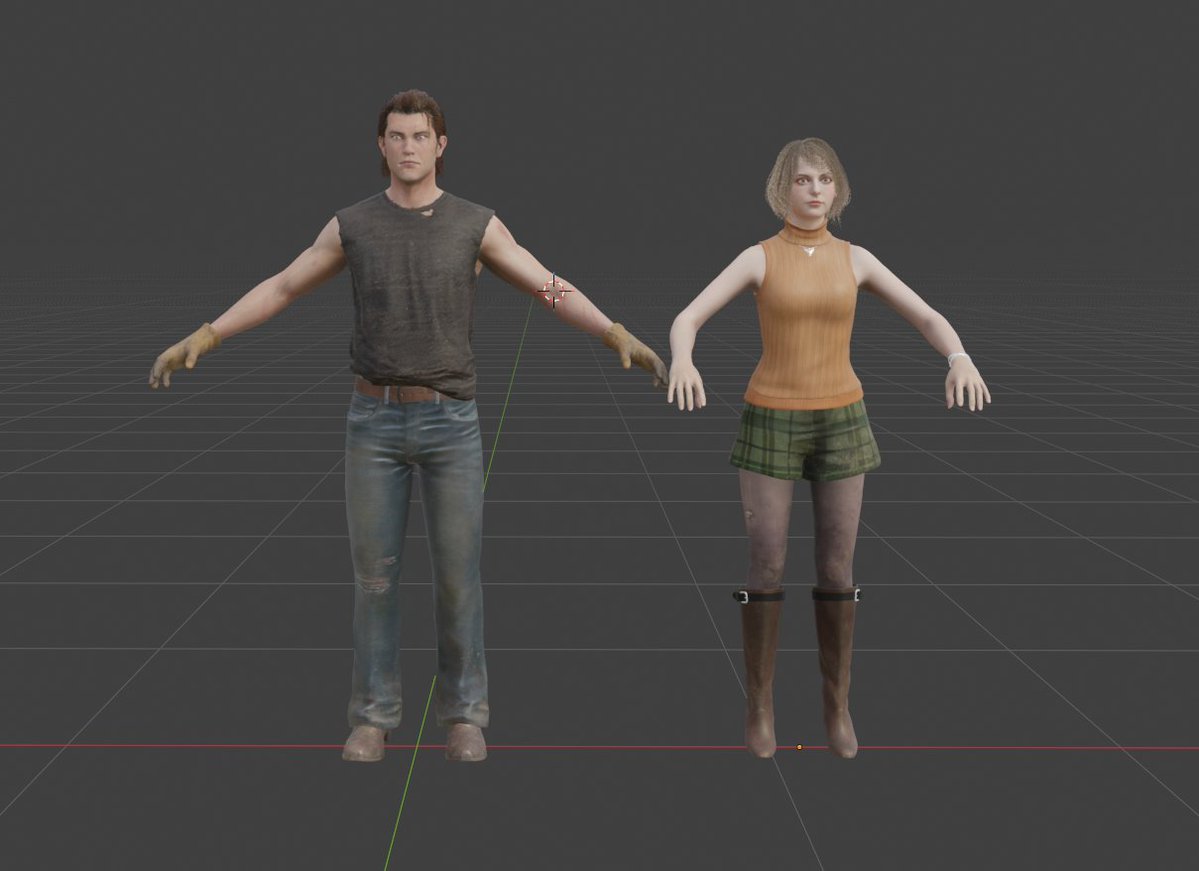Screen dimensions: 1199x871
Task: Click the red-white 3D cursor crosshair
Action: (554, 291)
